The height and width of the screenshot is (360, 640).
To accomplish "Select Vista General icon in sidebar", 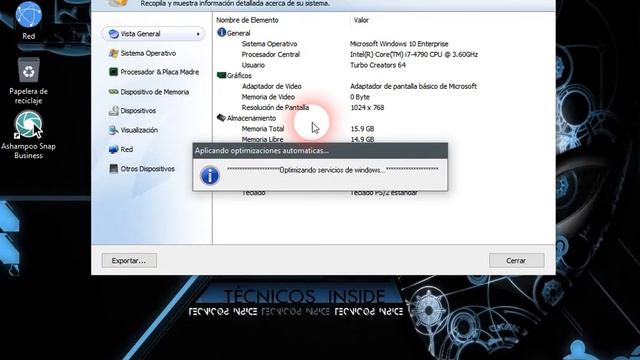I will 113,34.
